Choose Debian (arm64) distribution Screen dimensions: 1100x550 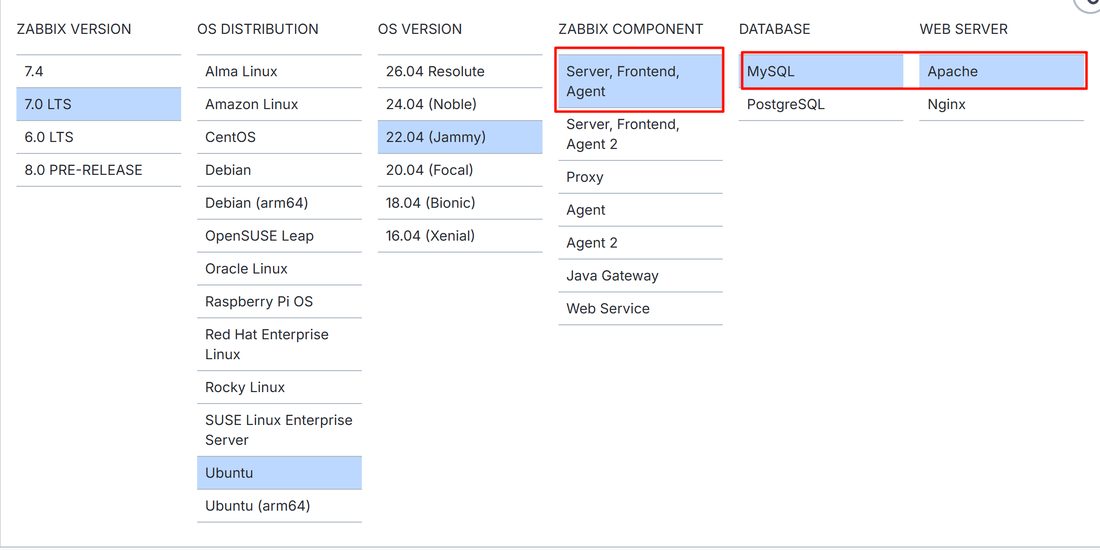pyautogui.click(x=279, y=203)
